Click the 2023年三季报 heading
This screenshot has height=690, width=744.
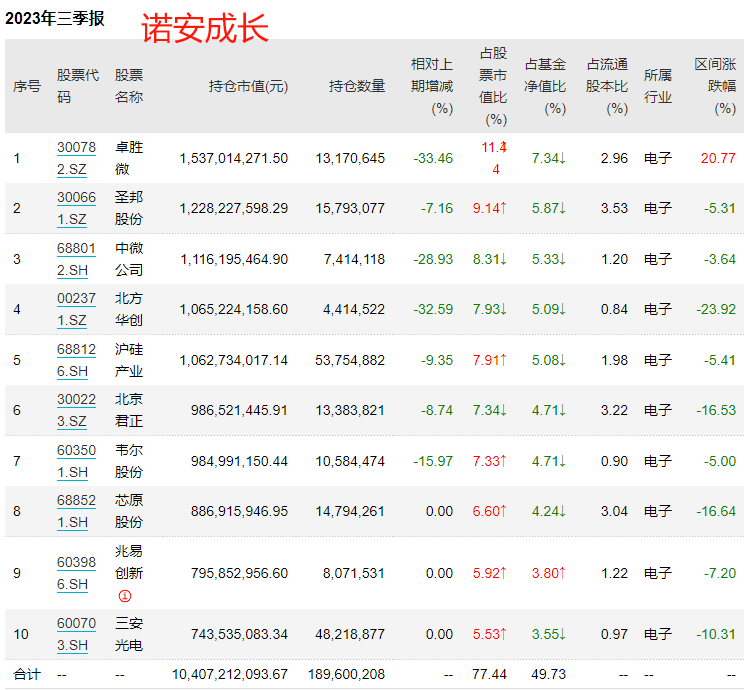point(55,19)
